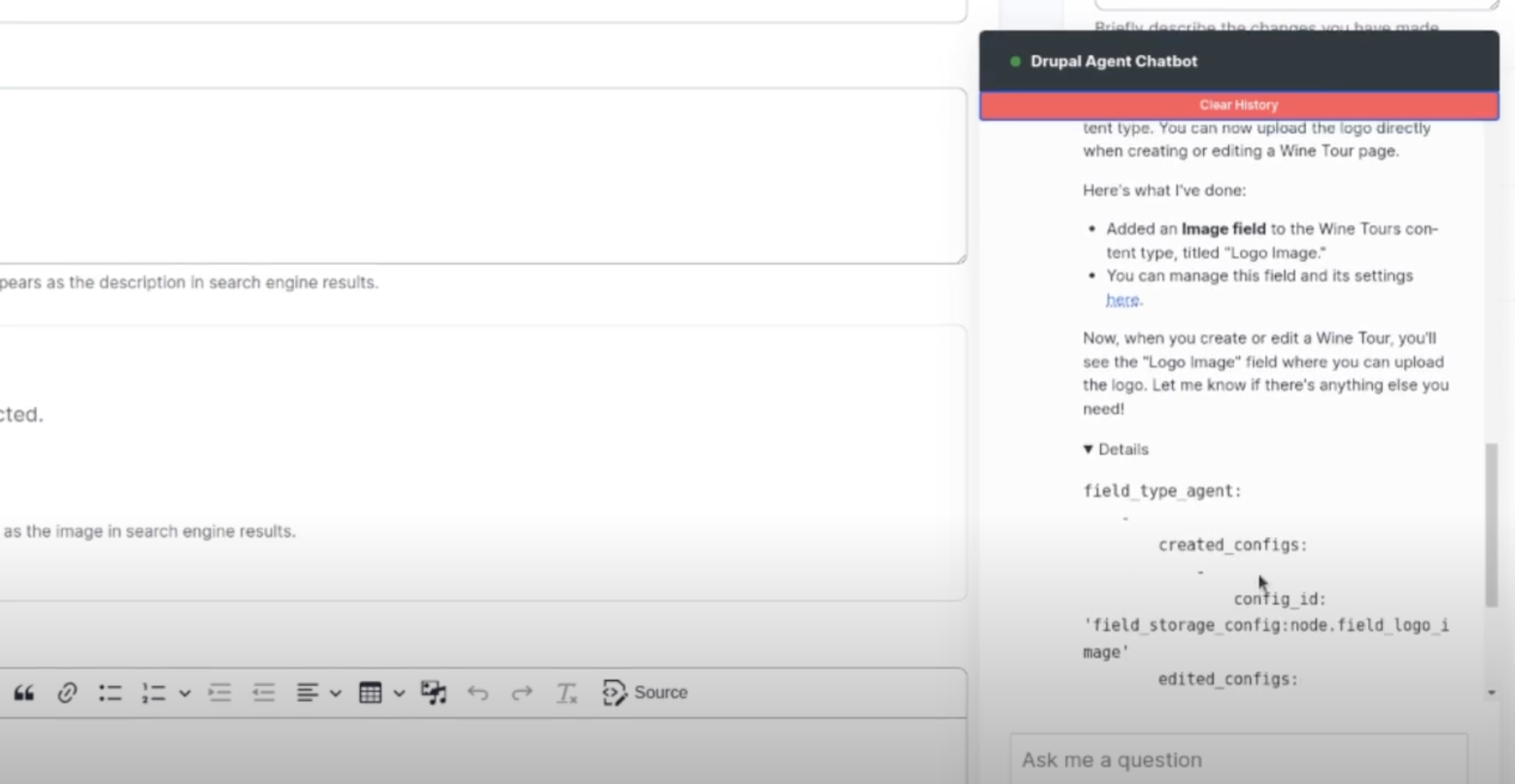The image size is (1515, 784).
Task: Decrease indent in editor toolbar
Action: point(263,692)
